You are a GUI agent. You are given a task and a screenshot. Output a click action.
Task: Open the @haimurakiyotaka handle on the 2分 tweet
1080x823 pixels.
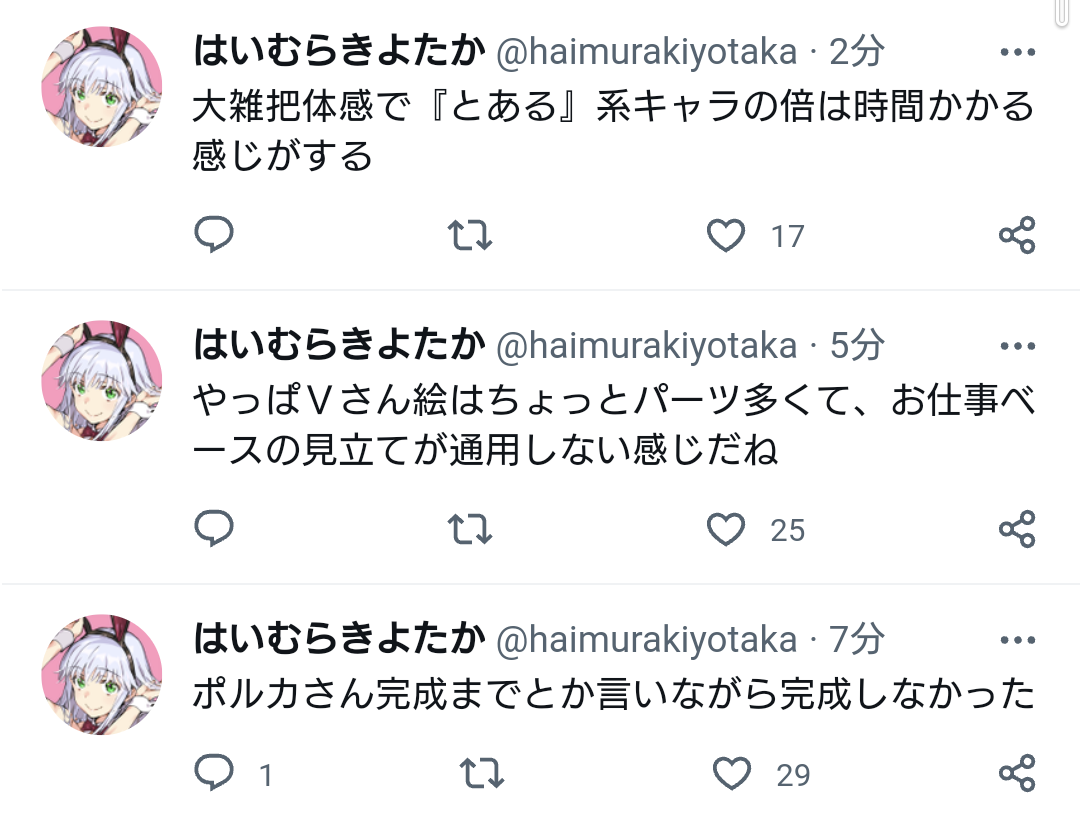[x=647, y=53]
